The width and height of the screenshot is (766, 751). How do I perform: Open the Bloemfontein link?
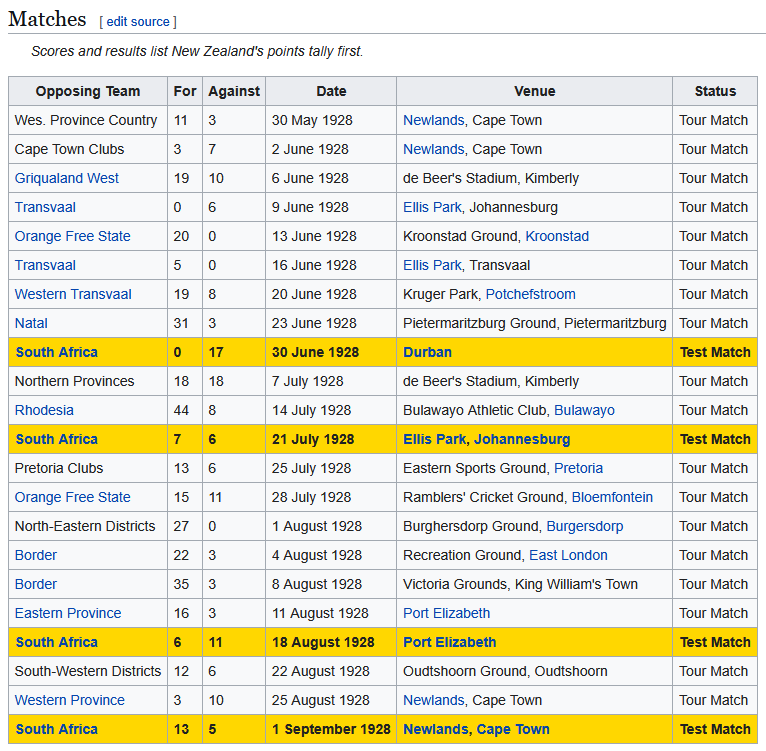(x=612, y=497)
